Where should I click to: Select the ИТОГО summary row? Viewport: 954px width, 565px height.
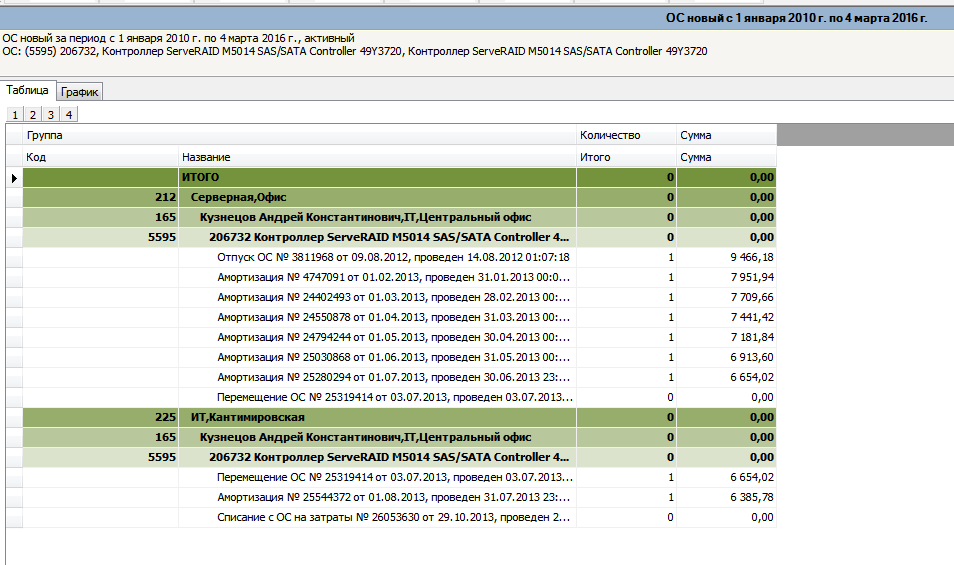point(376,178)
